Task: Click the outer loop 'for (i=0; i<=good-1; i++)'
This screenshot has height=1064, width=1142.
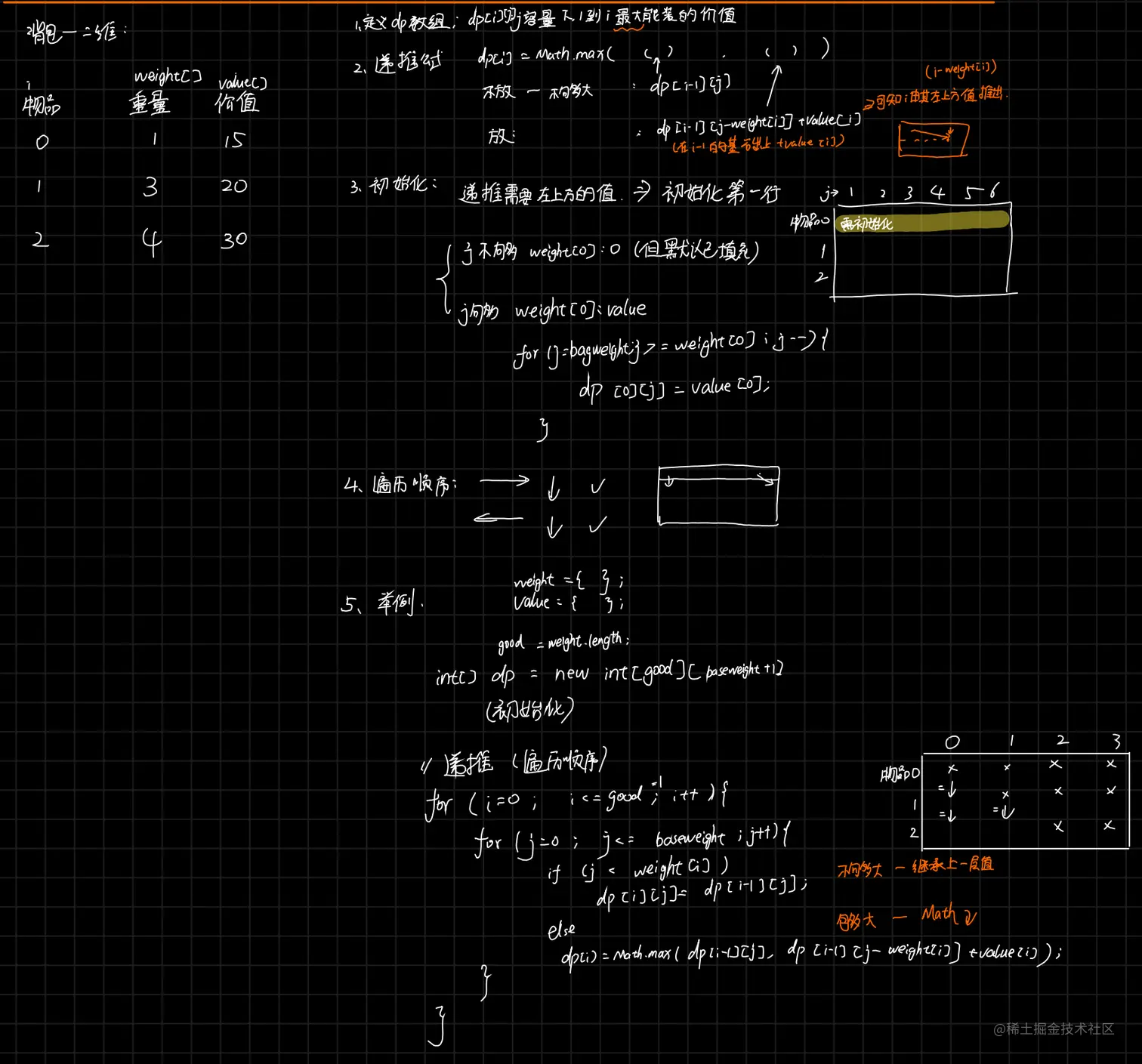Action: (578, 799)
